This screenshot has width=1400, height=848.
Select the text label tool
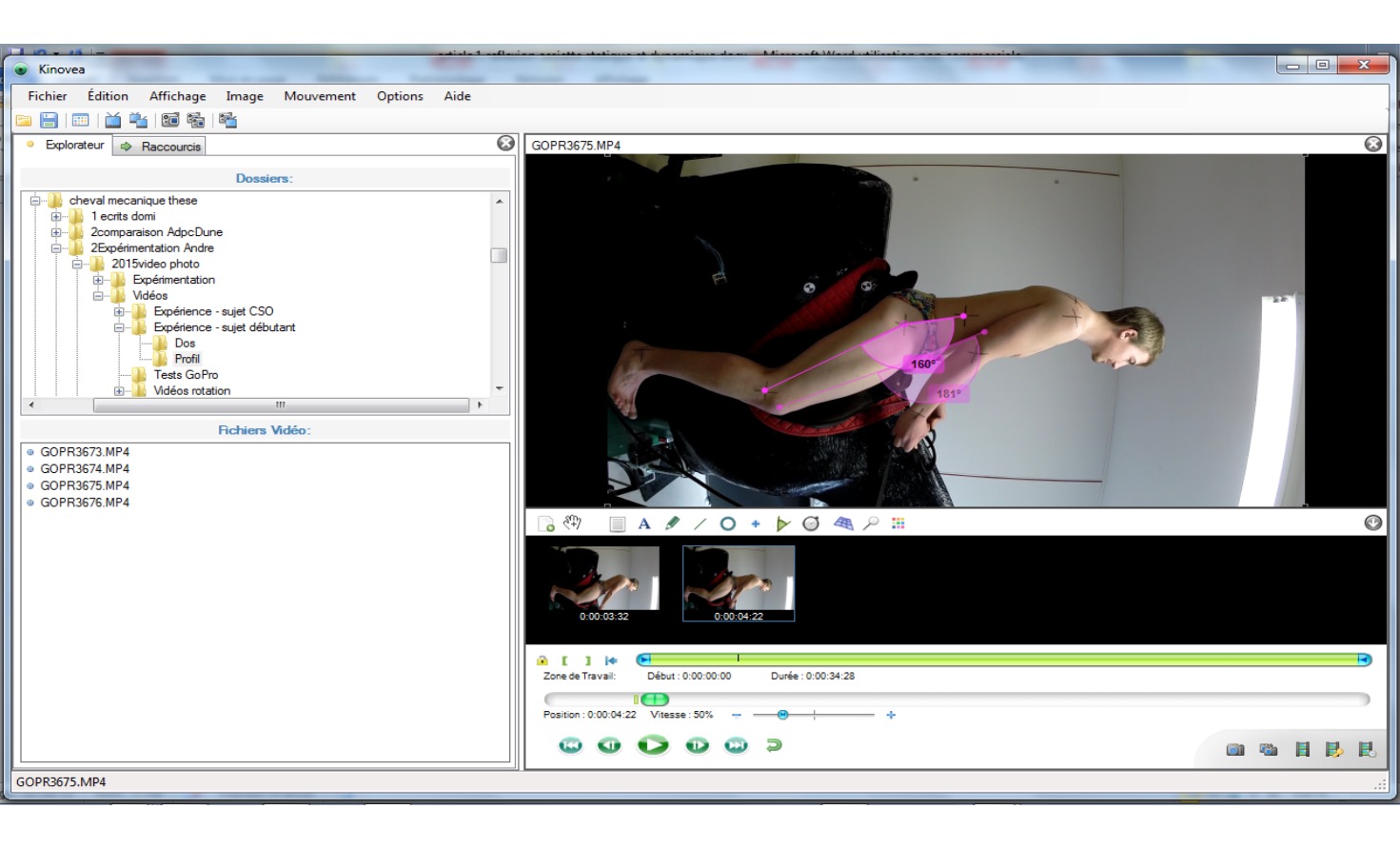coord(644,523)
